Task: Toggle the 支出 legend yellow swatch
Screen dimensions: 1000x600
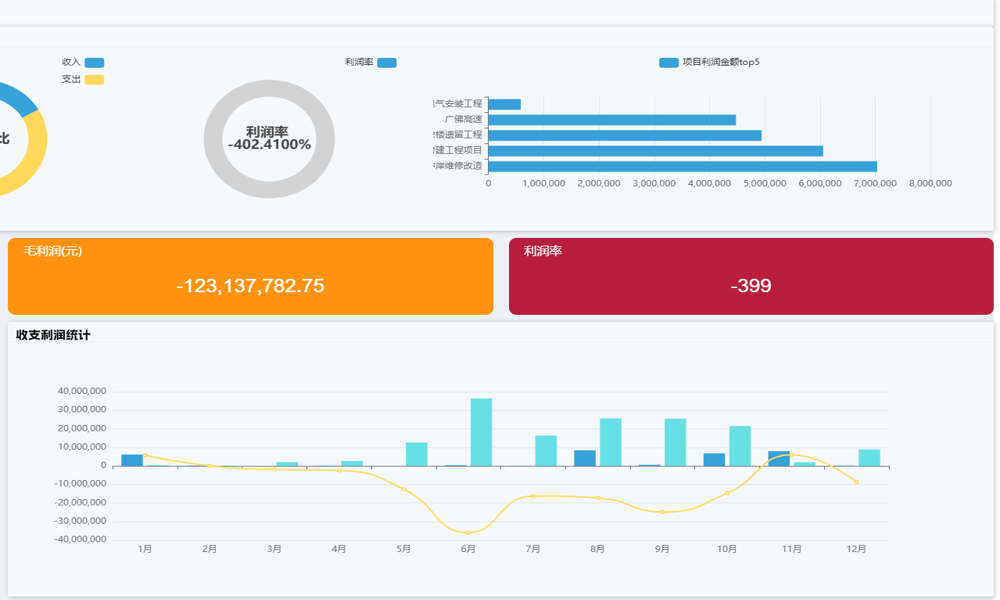Action: click(x=94, y=79)
